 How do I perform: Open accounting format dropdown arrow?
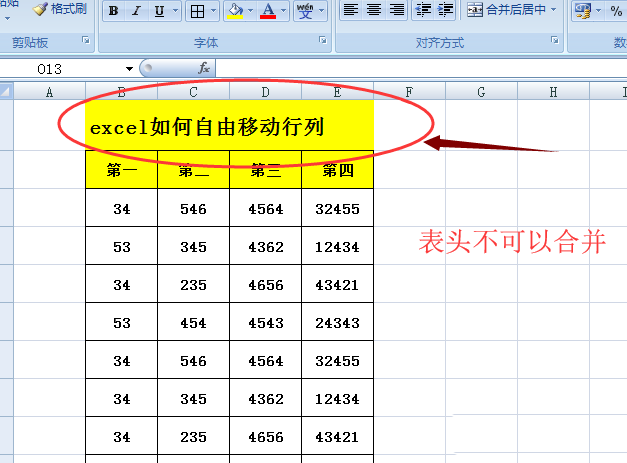(599, 10)
